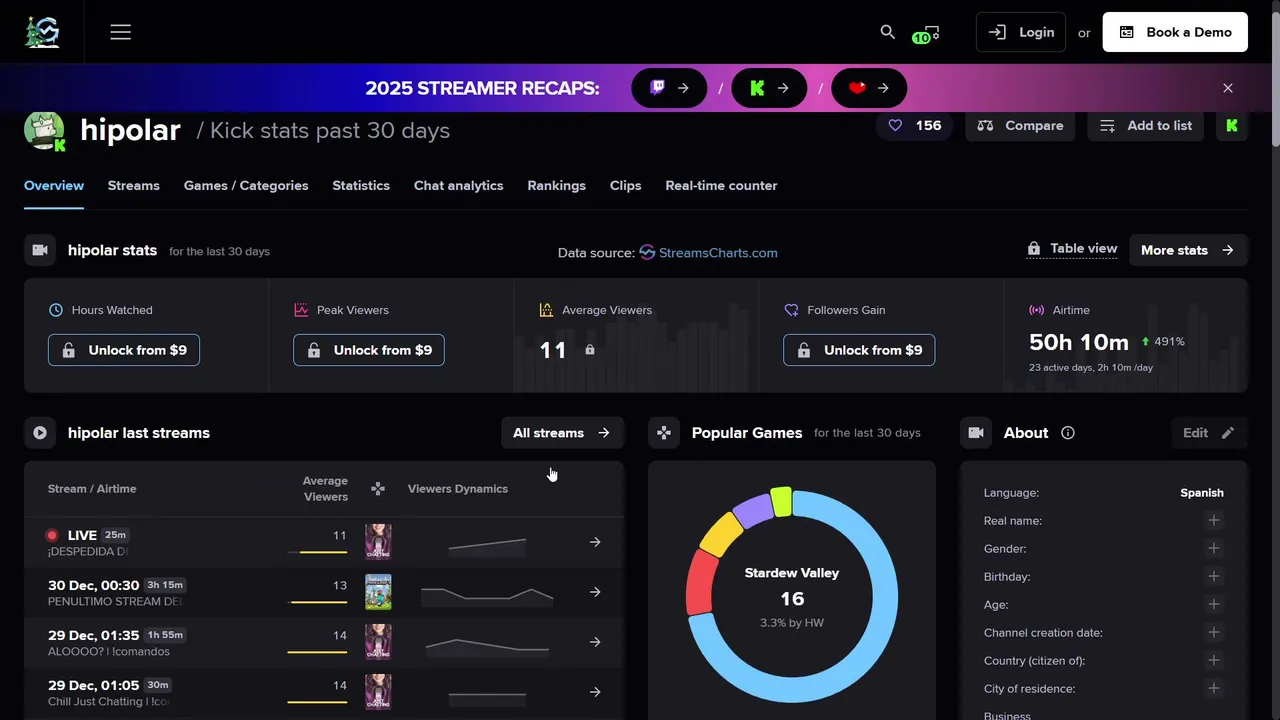
Task: Click the More stats button
Action: pos(1188,250)
